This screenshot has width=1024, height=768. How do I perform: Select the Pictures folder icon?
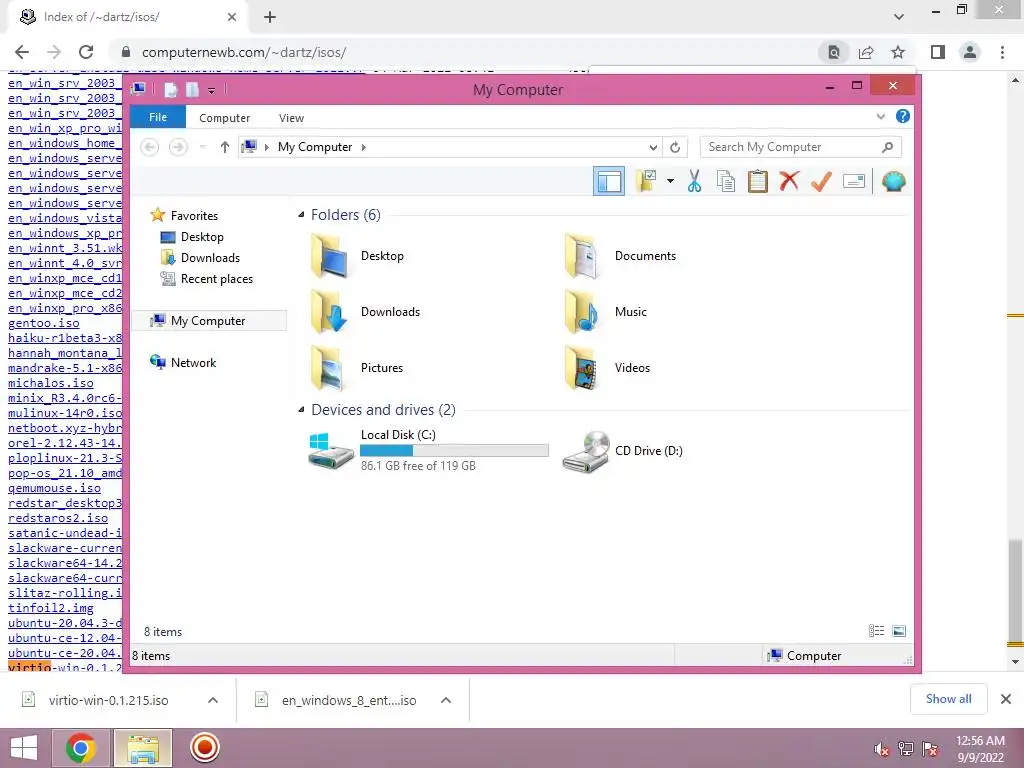point(328,368)
